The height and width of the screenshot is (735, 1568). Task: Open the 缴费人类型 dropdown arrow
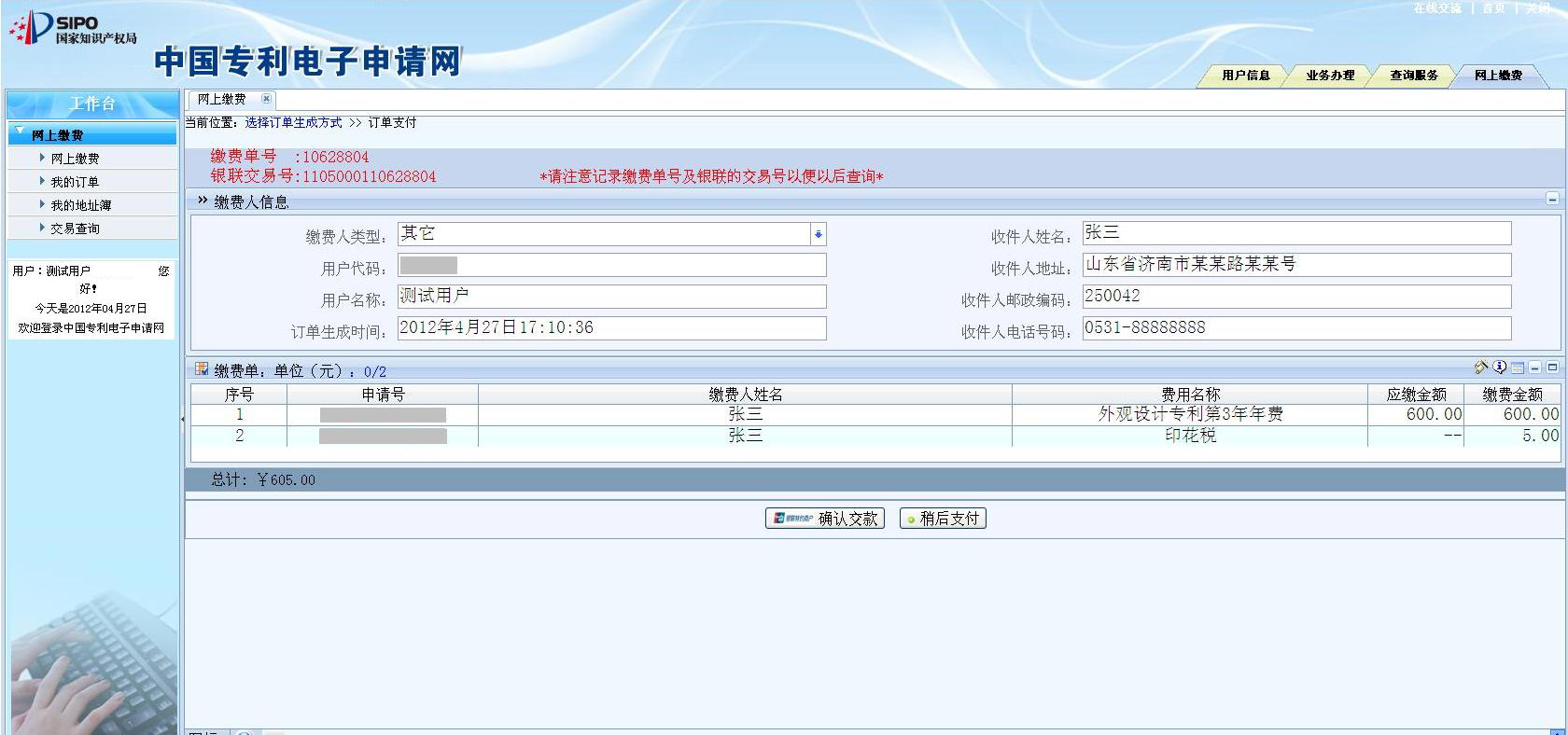tap(818, 234)
